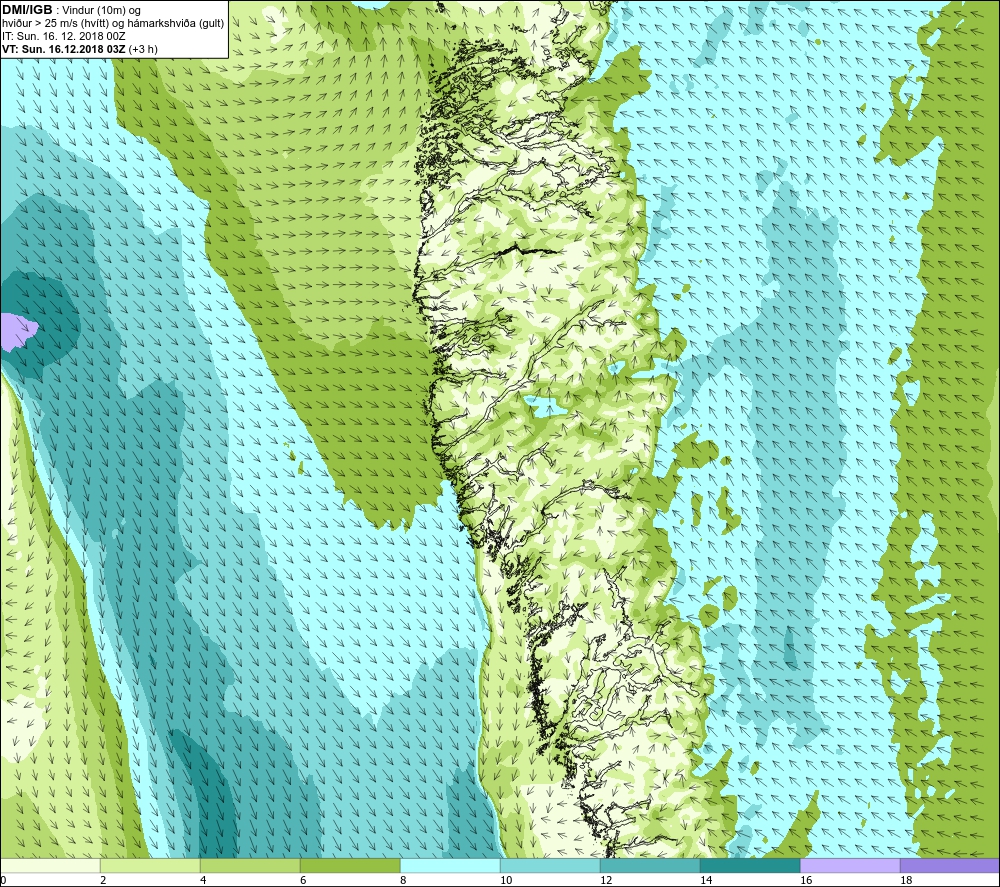The width and height of the screenshot is (1000, 887).
Task: Click the 'DMI/IGB' title text
Action: pyautogui.click(x=27, y=10)
